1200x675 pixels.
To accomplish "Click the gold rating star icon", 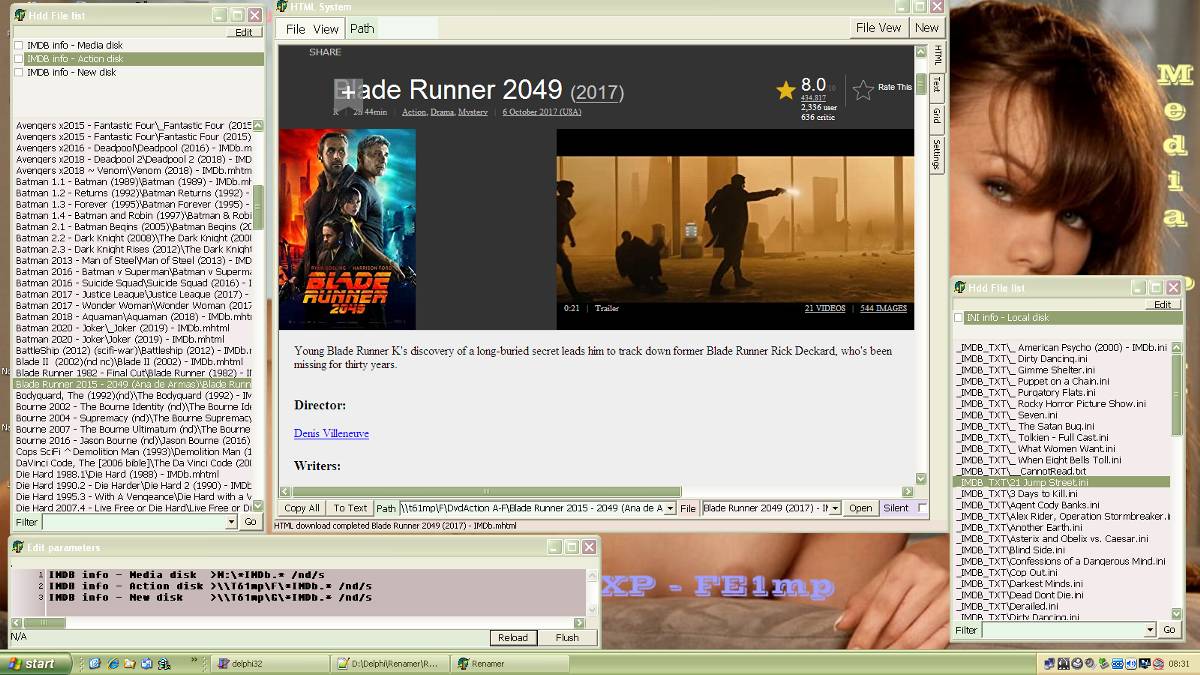I will click(786, 90).
